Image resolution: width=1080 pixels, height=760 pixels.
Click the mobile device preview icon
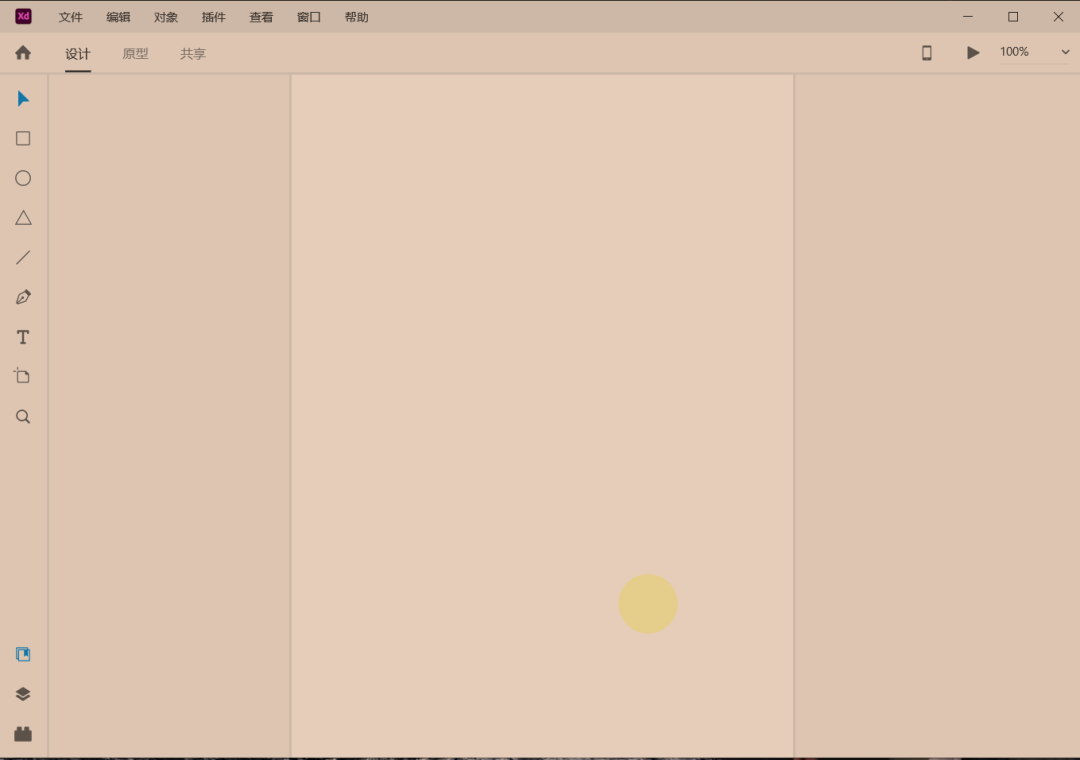click(926, 52)
